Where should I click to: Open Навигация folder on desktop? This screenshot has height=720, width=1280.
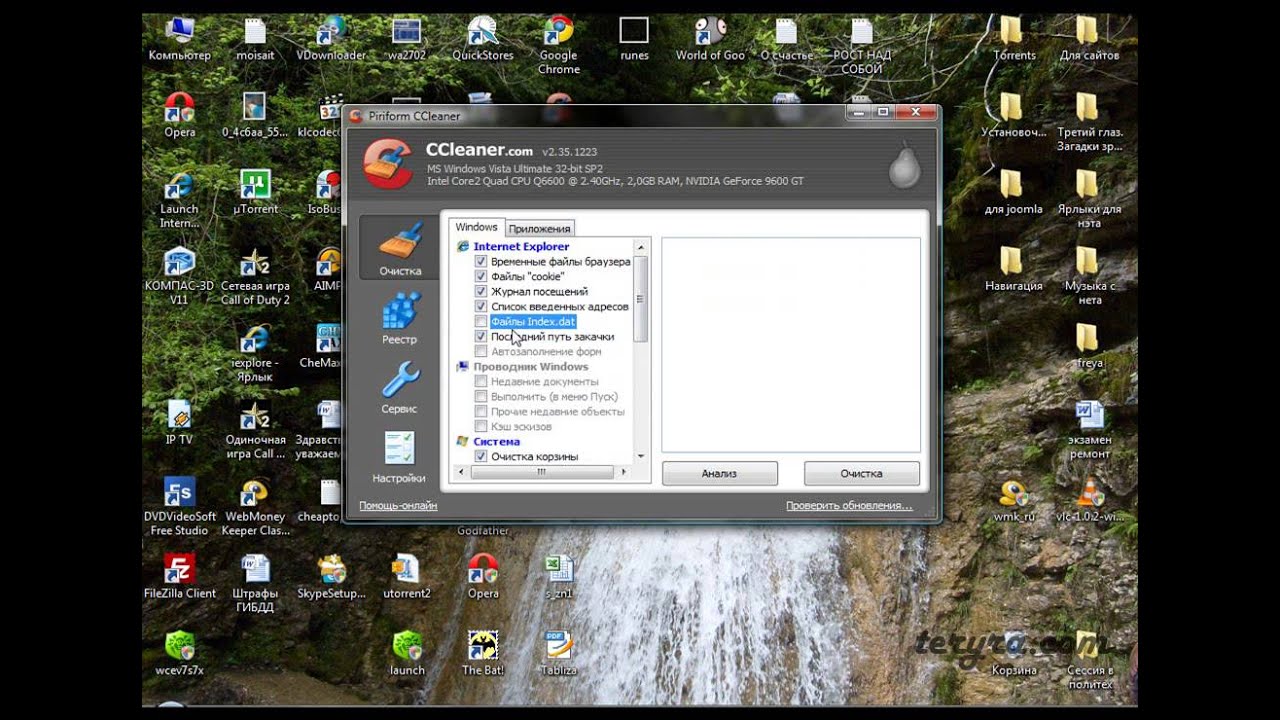(1014, 270)
